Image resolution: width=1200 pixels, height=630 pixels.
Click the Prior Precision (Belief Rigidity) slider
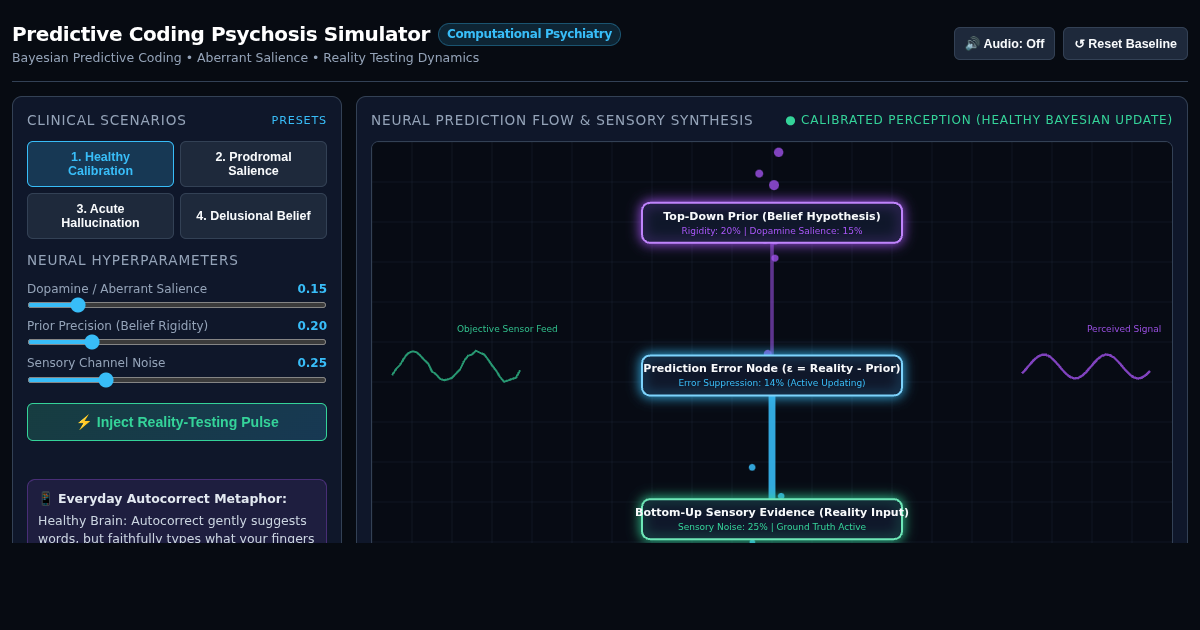tap(177, 342)
